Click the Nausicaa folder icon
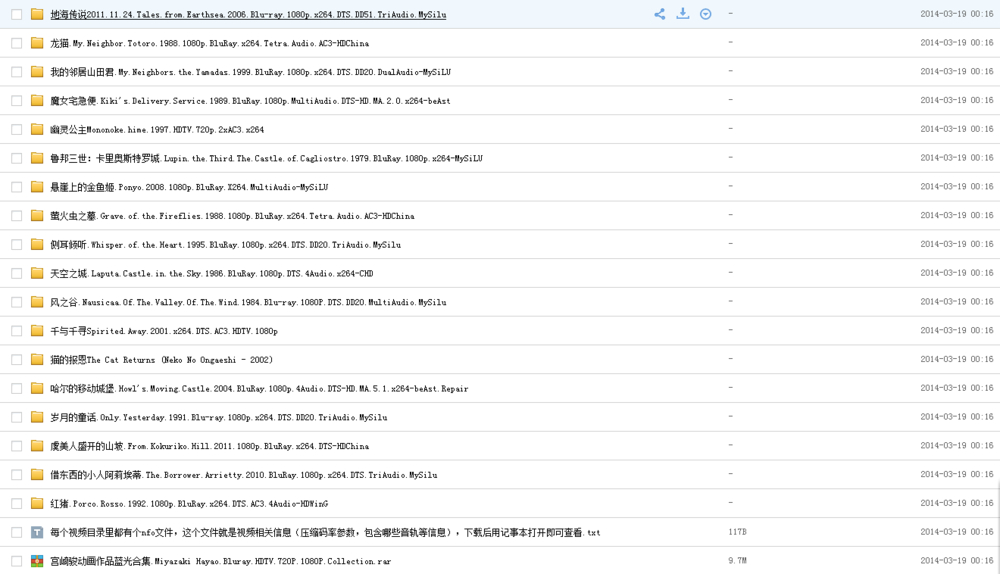 (37, 302)
